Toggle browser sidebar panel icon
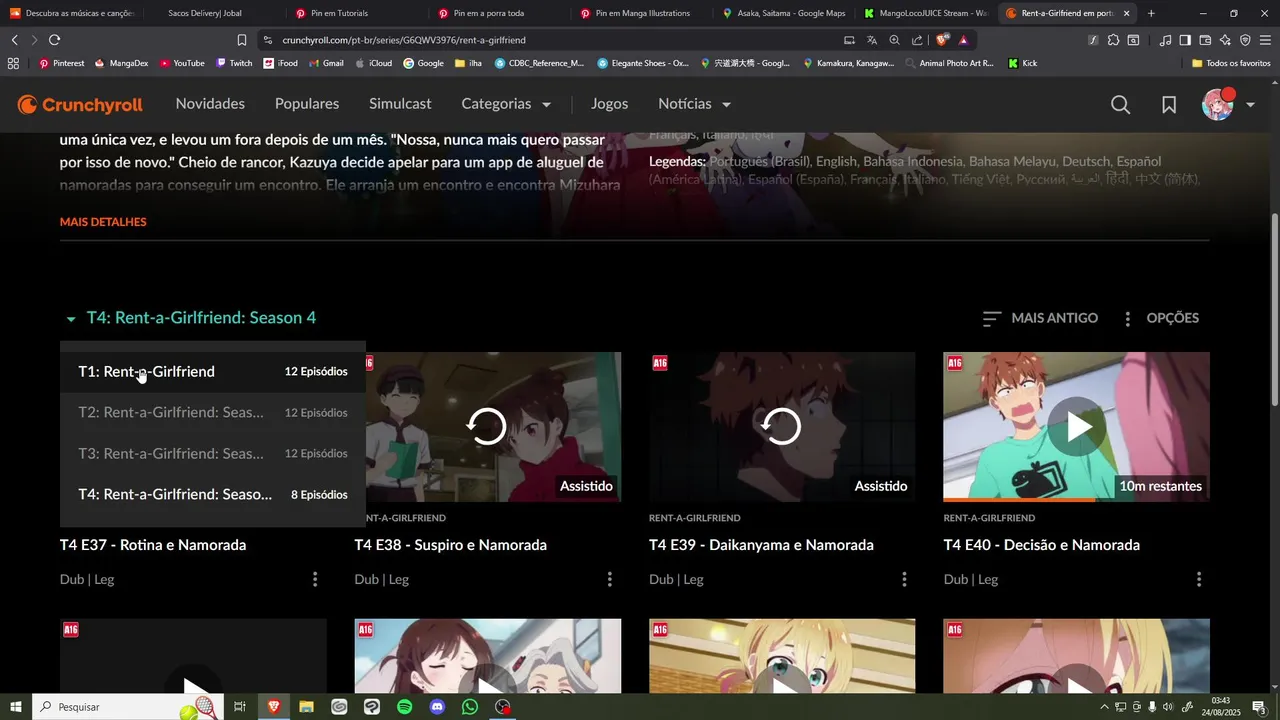 (1185, 40)
